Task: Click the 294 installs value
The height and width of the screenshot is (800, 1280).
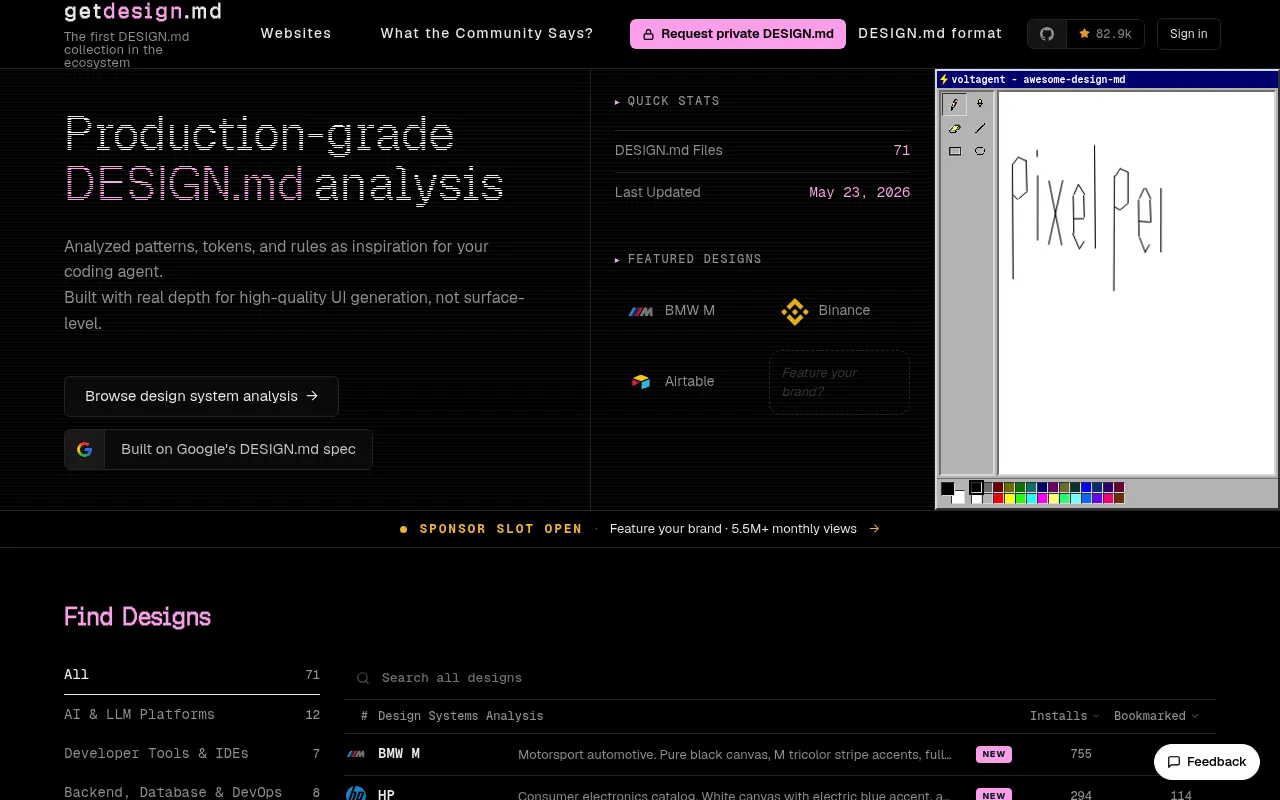Action: pos(1081,795)
